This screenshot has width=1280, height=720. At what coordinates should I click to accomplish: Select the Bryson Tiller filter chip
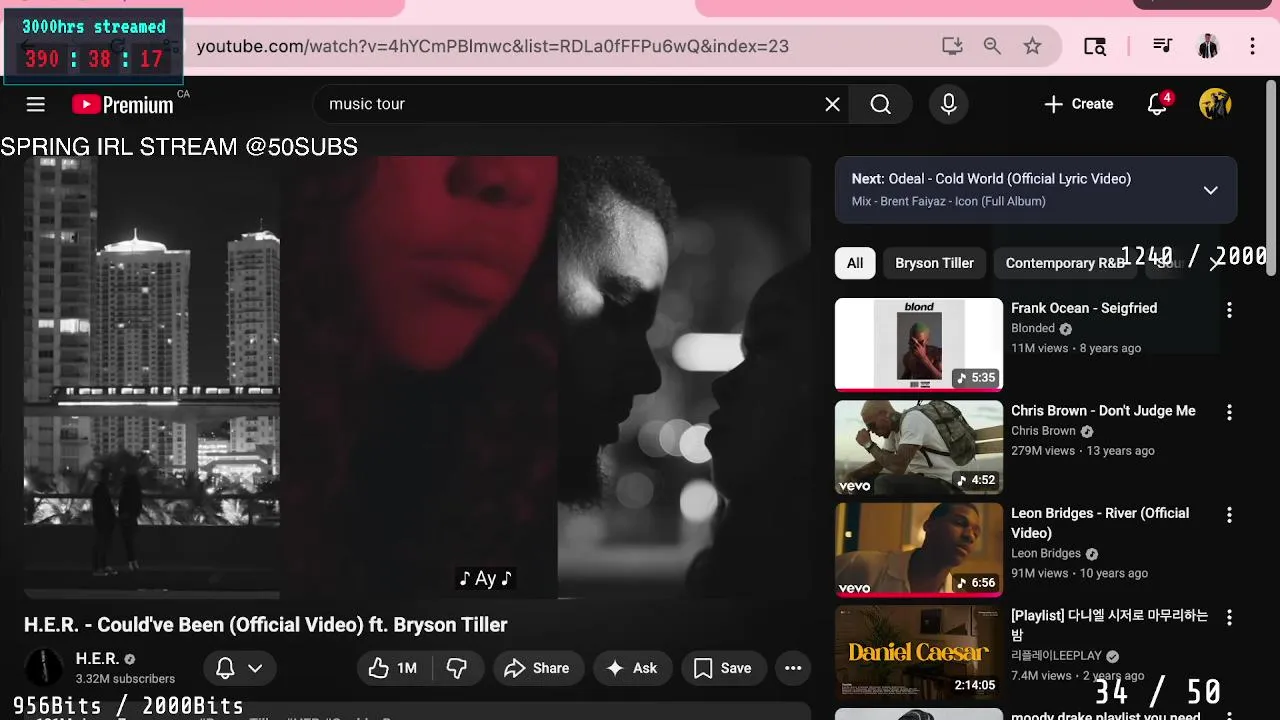click(934, 263)
